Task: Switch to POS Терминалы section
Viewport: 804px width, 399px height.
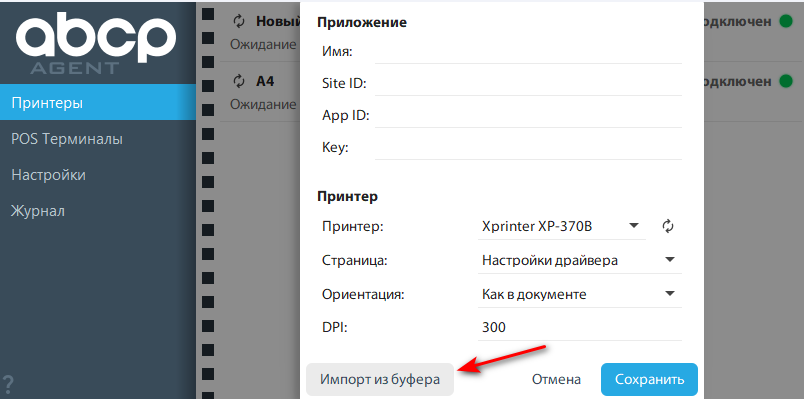Action: pos(98,139)
